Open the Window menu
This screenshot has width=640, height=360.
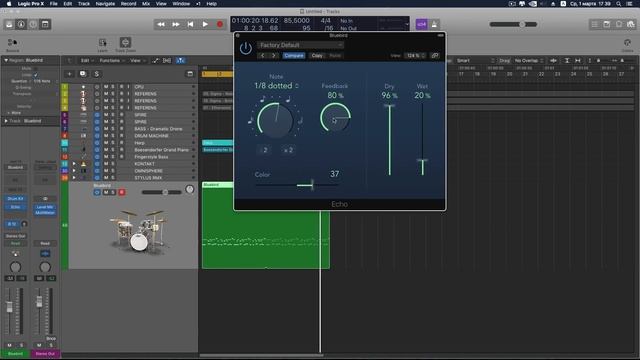[181, 4]
